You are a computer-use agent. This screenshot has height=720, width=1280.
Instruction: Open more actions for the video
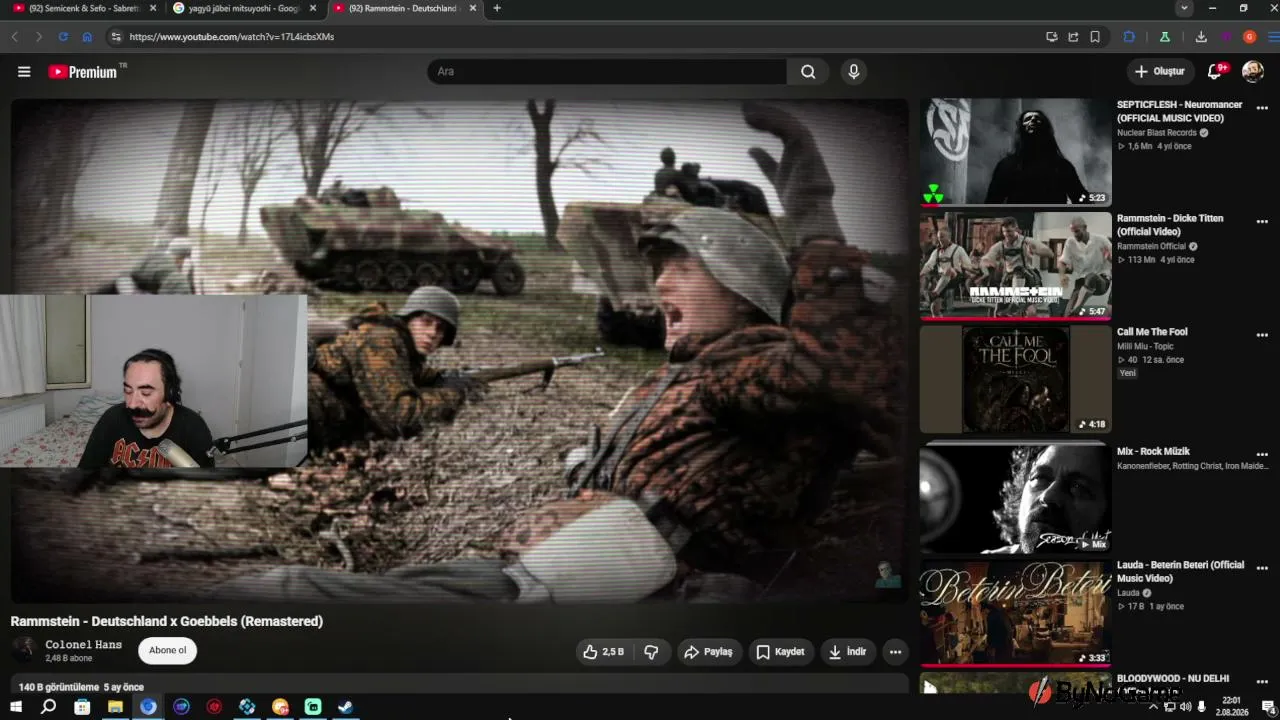tap(895, 652)
